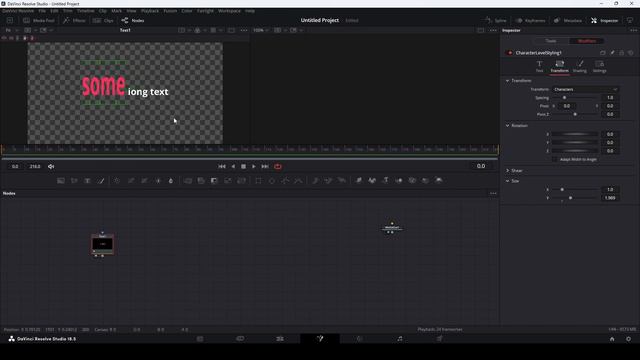640x360 pixels.
Task: Play forward
Action: pyautogui.click(x=254, y=167)
